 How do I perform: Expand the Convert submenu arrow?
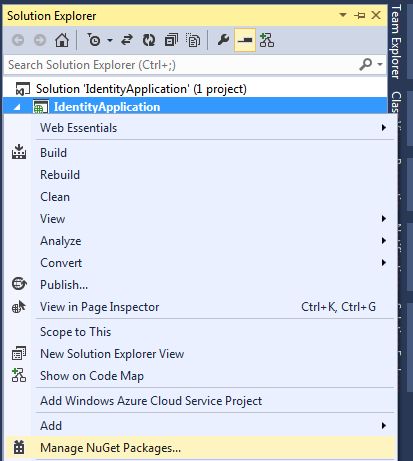click(384, 262)
